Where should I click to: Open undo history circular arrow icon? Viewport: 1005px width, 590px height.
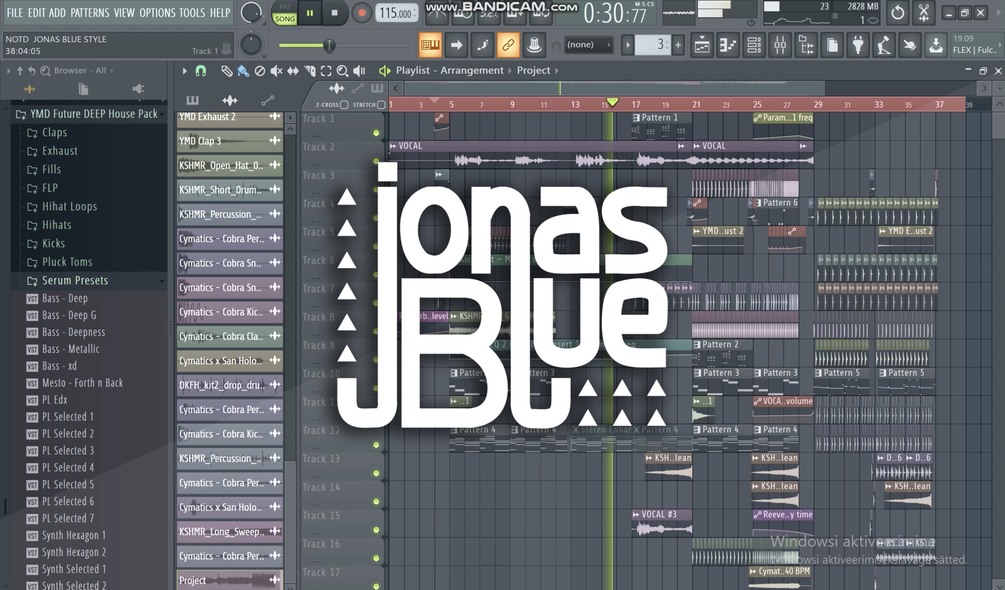(x=897, y=12)
